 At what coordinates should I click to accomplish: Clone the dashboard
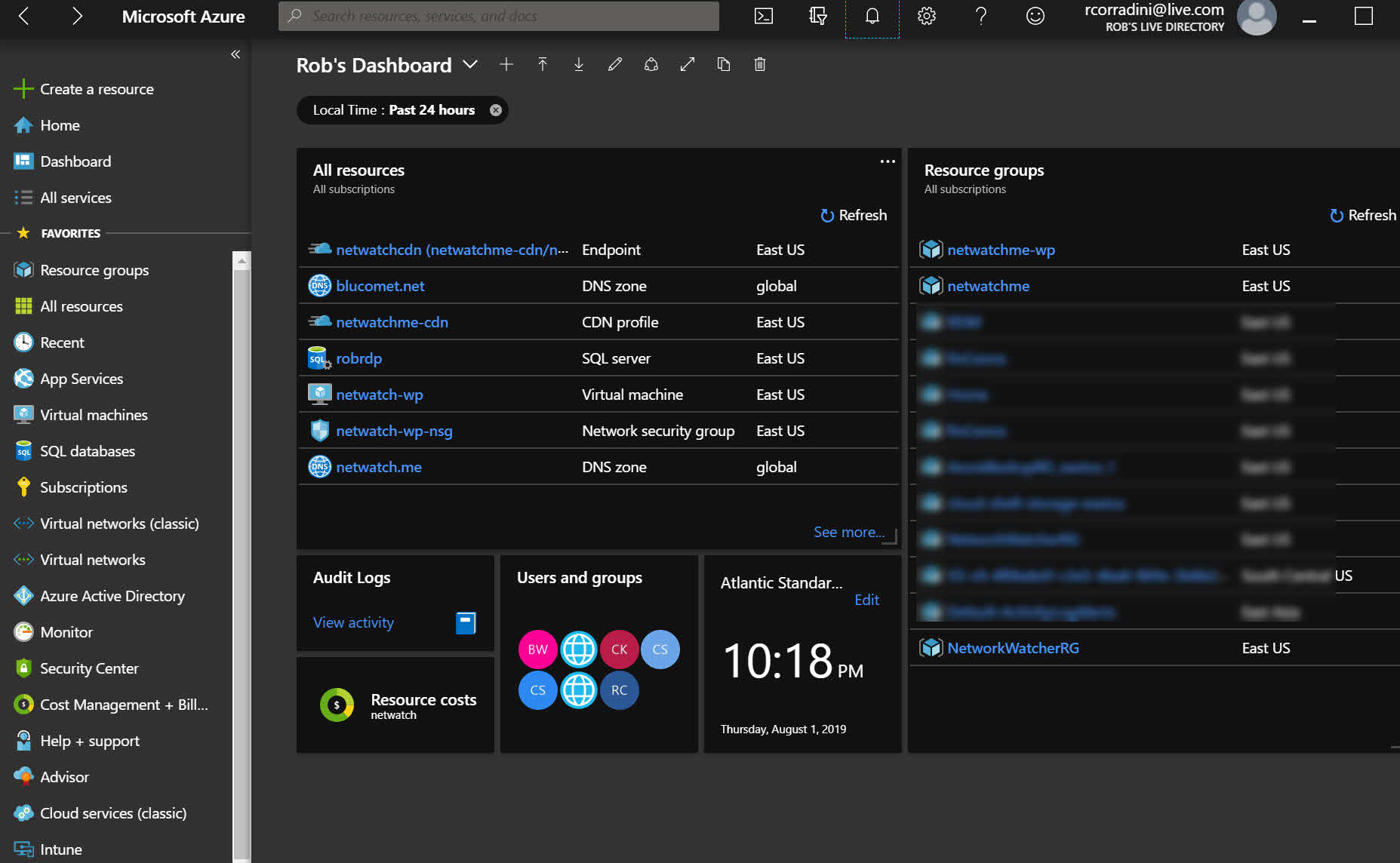pyautogui.click(x=724, y=65)
